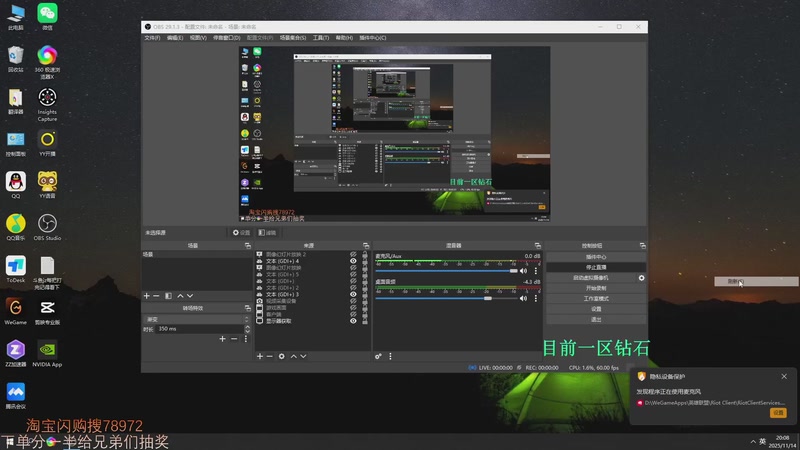
Task: Open the 场景集合(S) menu
Action: pyautogui.click(x=293, y=38)
